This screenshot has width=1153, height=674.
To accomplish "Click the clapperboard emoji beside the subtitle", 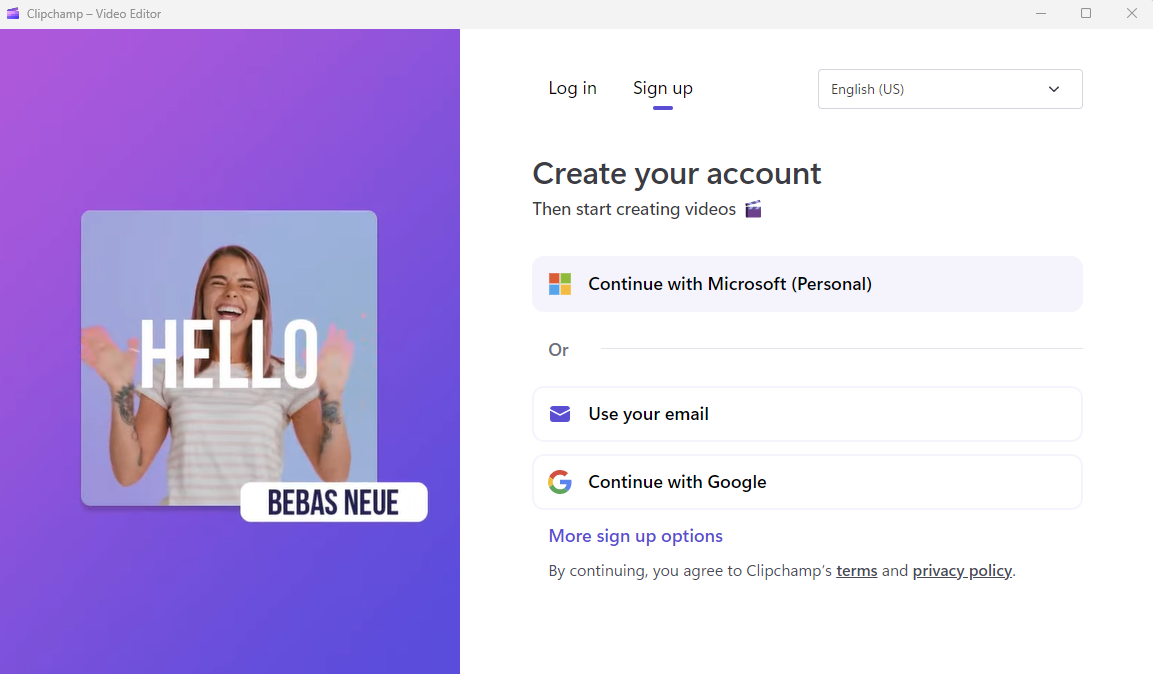I will tap(753, 209).
